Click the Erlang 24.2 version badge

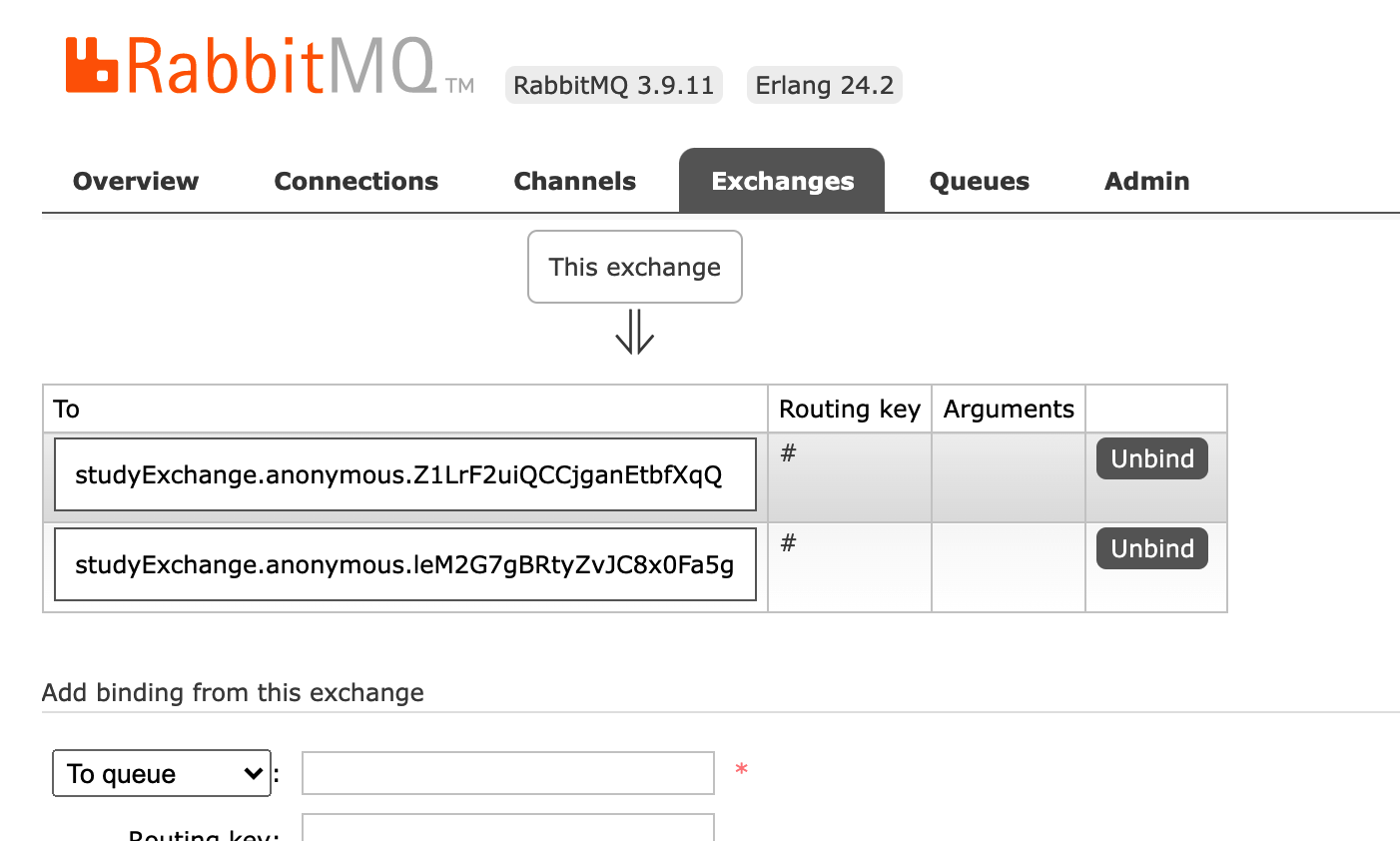click(x=824, y=85)
